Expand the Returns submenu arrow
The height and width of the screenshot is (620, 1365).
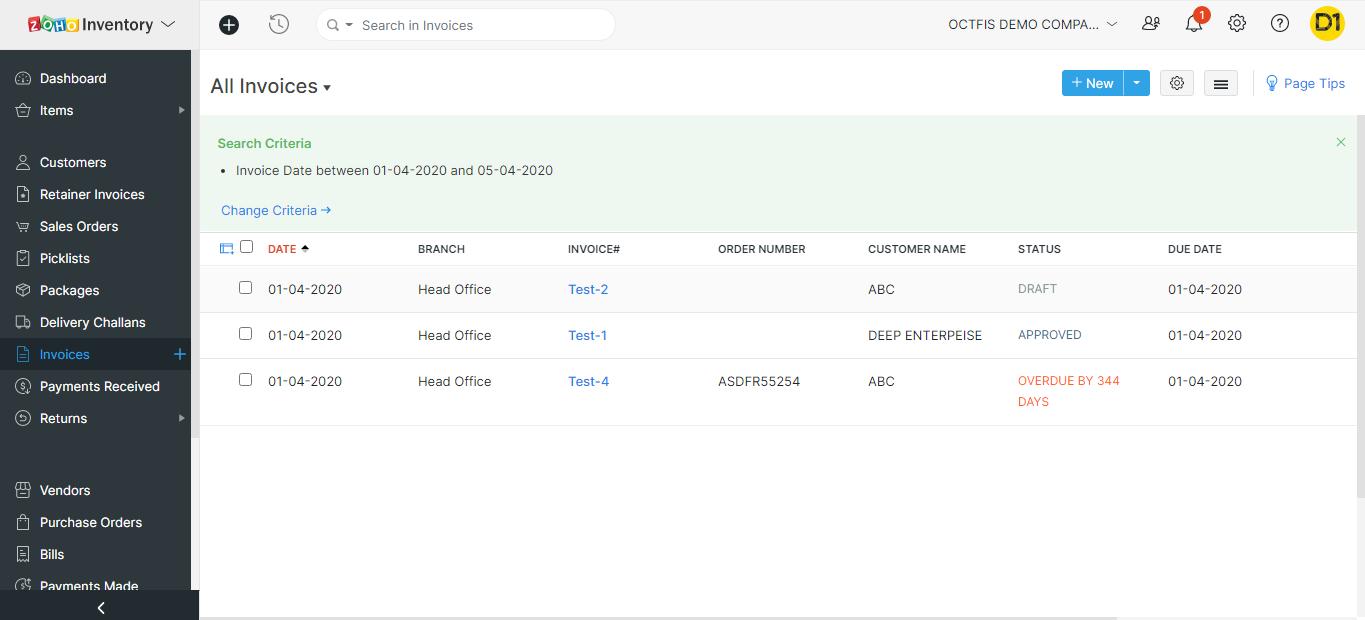coord(182,418)
